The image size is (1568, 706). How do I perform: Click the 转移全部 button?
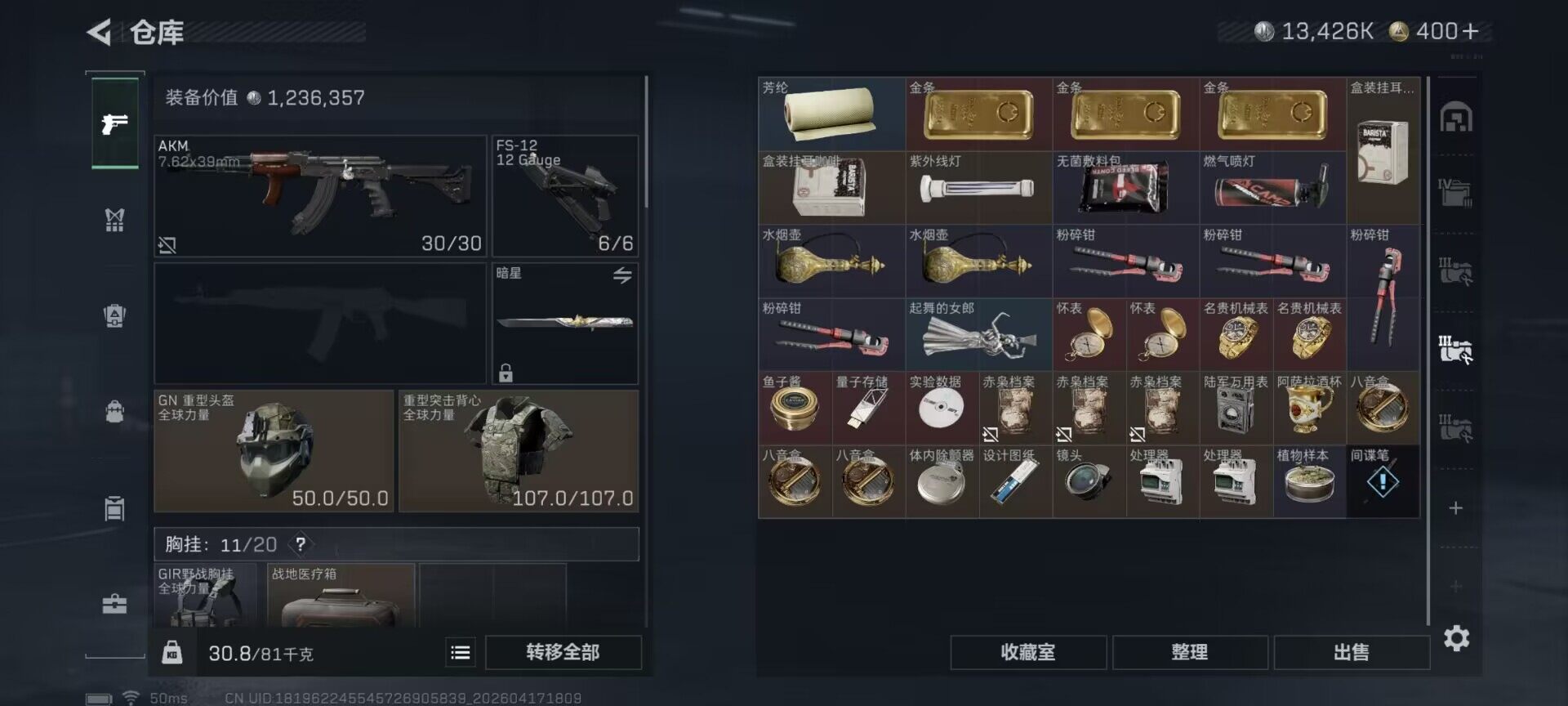pos(563,652)
